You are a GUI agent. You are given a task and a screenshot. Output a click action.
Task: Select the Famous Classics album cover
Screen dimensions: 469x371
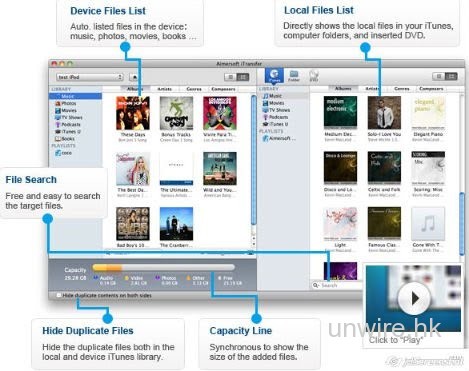[x=384, y=224]
